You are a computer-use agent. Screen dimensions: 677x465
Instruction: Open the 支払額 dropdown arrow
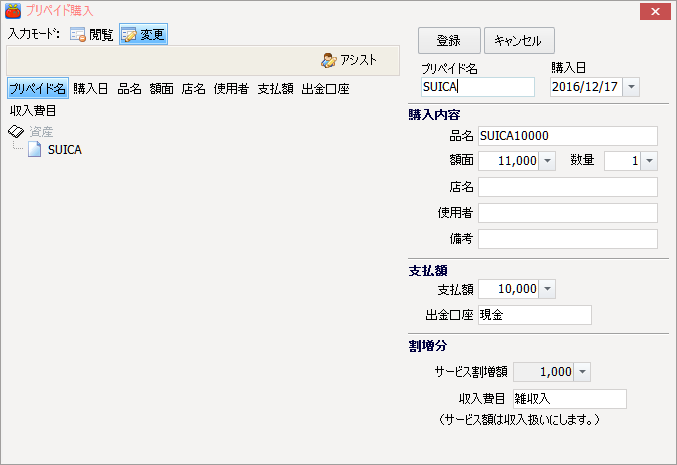tap(547, 289)
